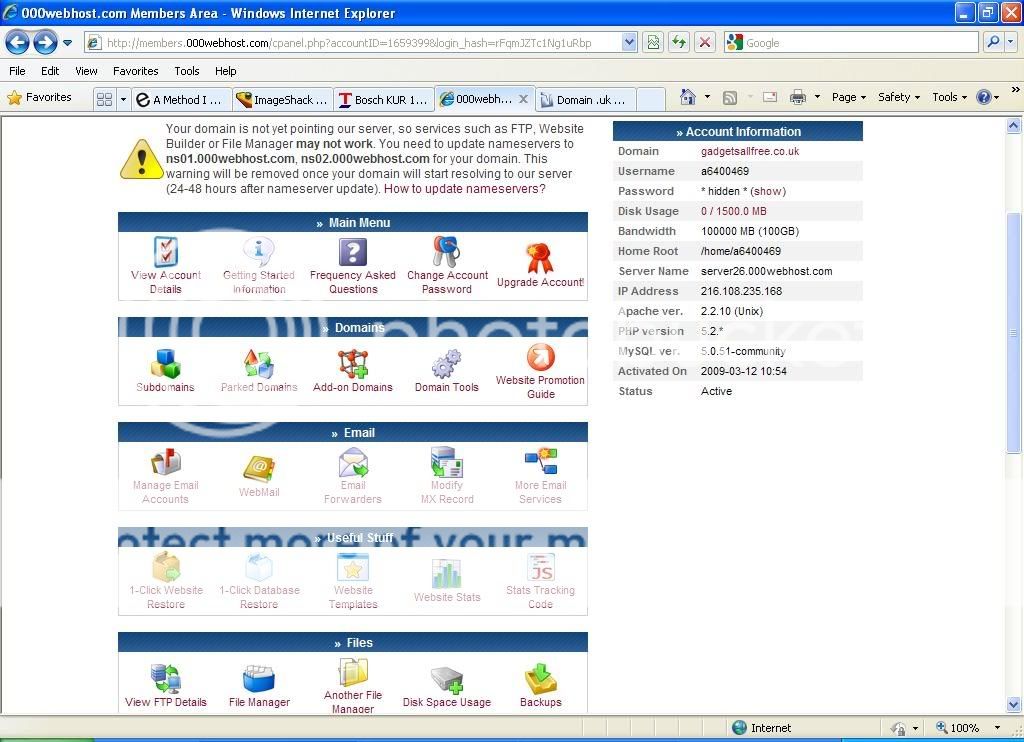The width and height of the screenshot is (1024, 742).
Task: Expand the Safety toolbar menu
Action: click(899, 97)
